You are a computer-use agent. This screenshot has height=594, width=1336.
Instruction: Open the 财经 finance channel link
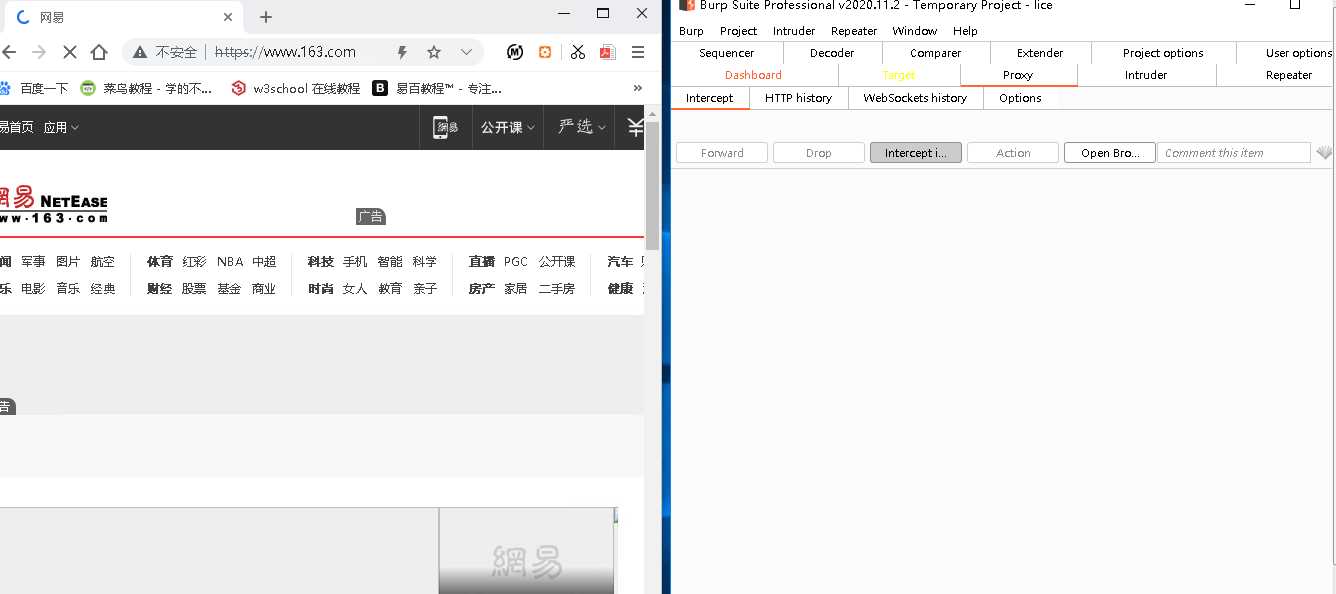[159, 288]
